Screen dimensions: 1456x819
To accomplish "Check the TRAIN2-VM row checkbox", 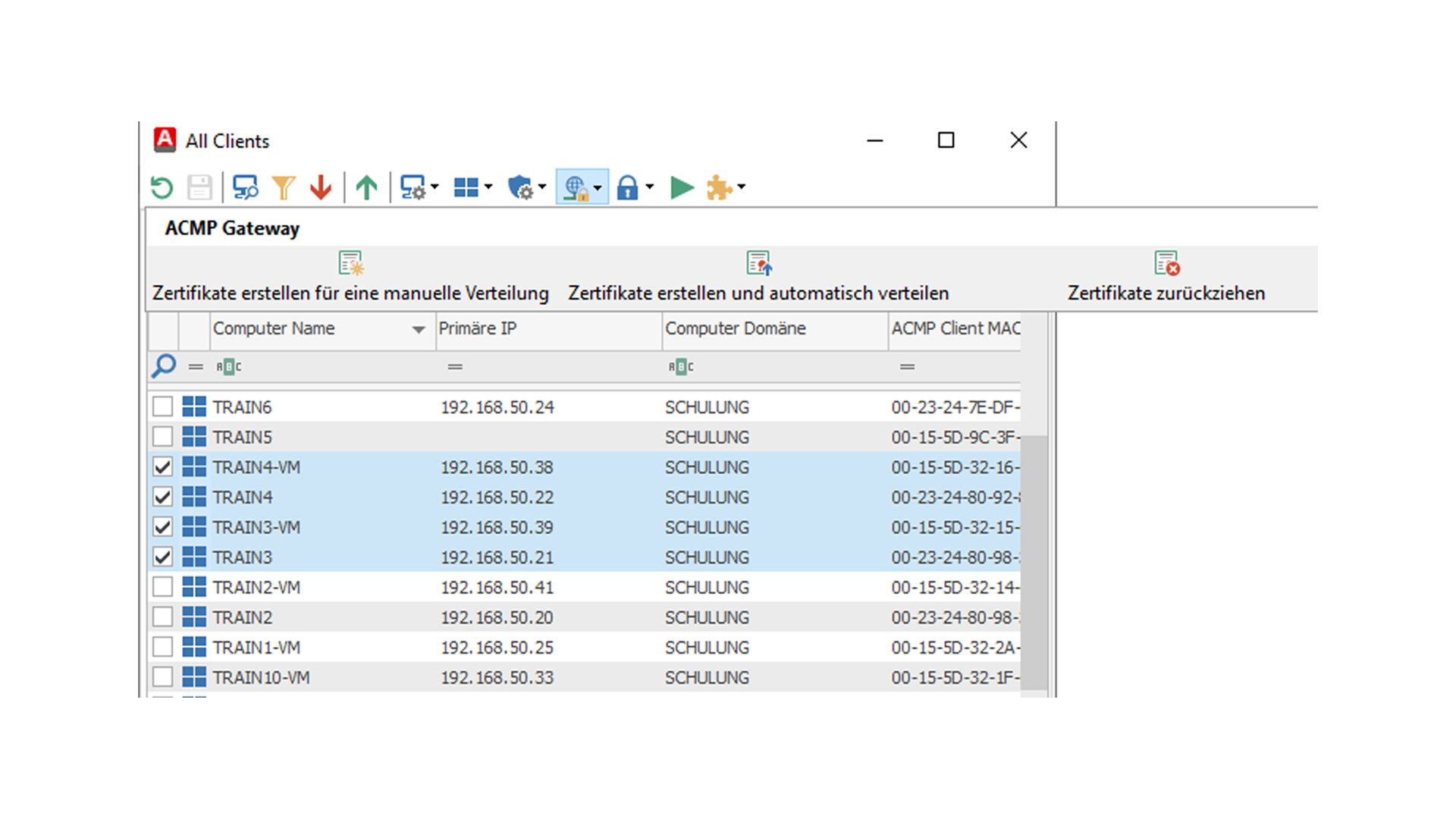I will click(162, 587).
